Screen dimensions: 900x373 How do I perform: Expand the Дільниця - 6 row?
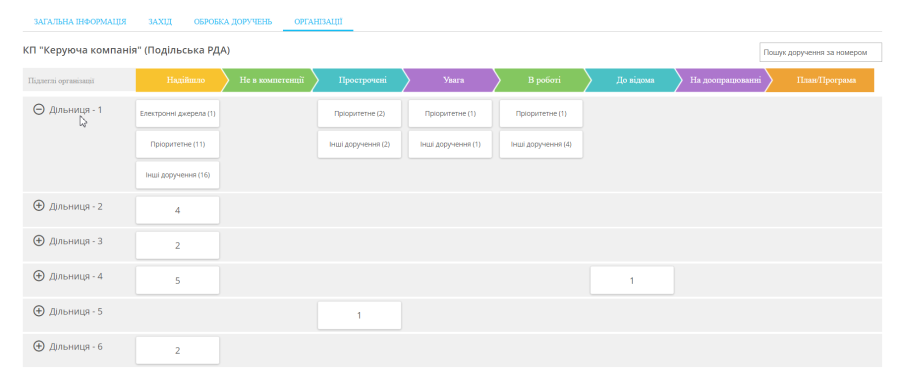pyautogui.click(x=39, y=347)
